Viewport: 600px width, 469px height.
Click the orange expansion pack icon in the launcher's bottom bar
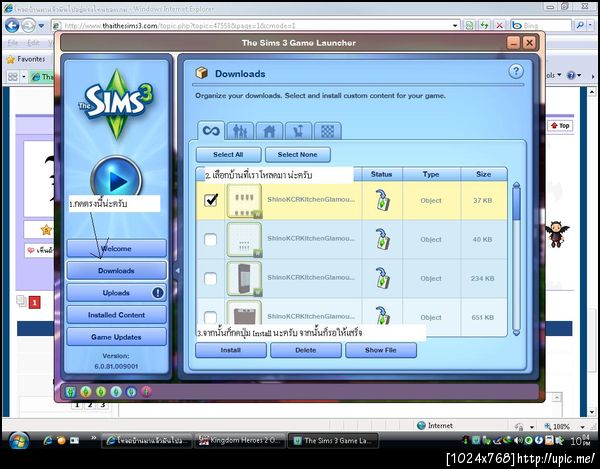(x=86, y=391)
